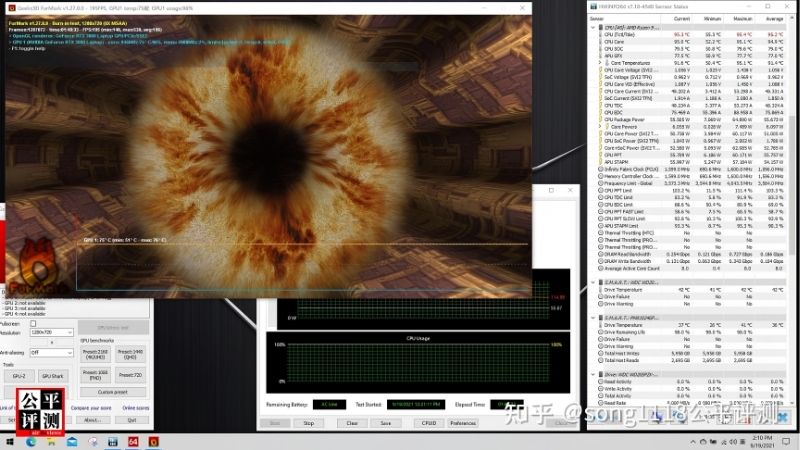Run the Preset:720 benchmark
Viewport: 800px width, 450px height.
pyautogui.click(x=130, y=375)
